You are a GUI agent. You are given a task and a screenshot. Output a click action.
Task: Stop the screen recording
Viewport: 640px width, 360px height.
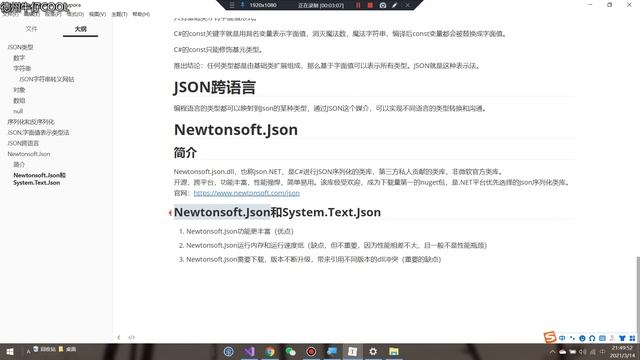tap(370, 5)
